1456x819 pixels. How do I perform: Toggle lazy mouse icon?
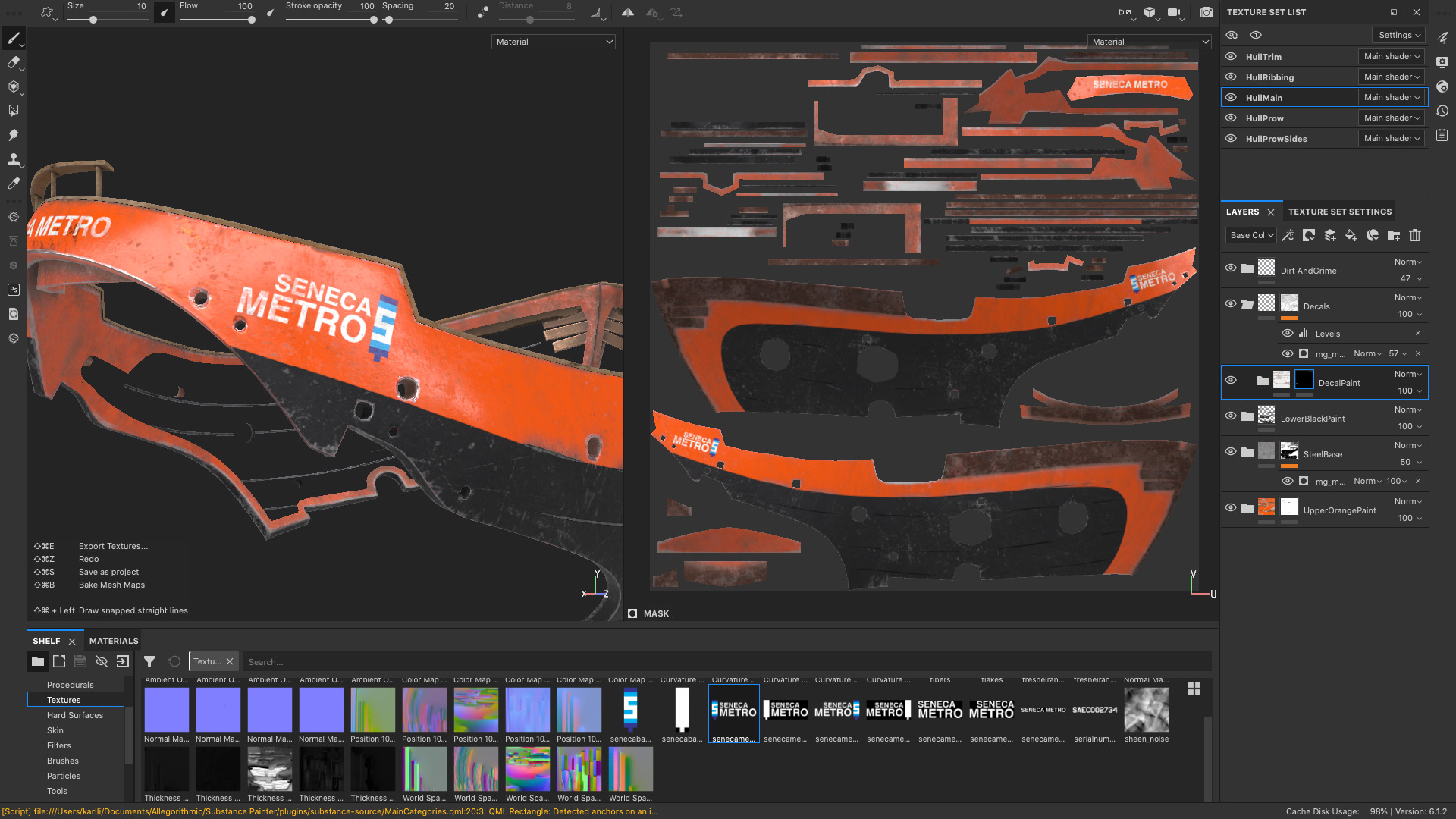[482, 12]
